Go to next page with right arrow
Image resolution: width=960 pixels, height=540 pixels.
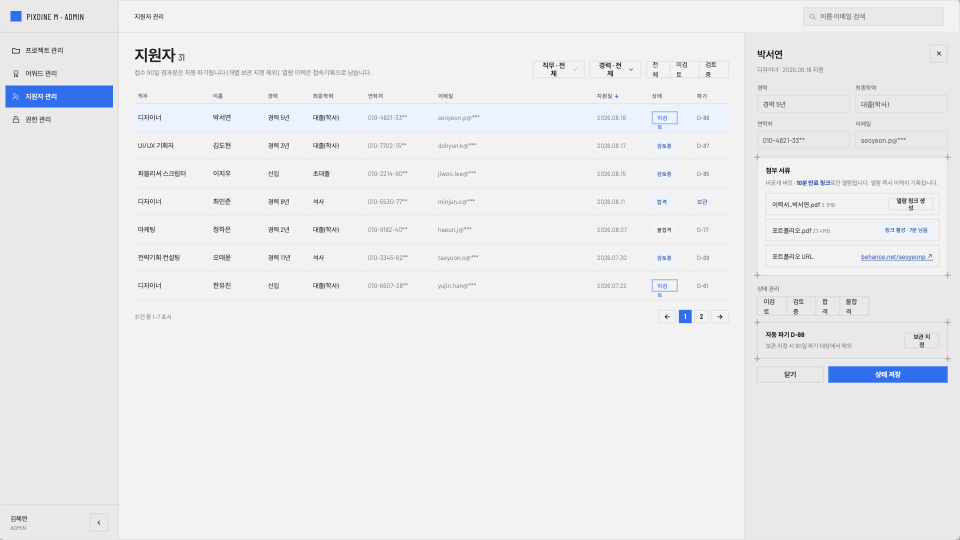pyautogui.click(x=720, y=317)
